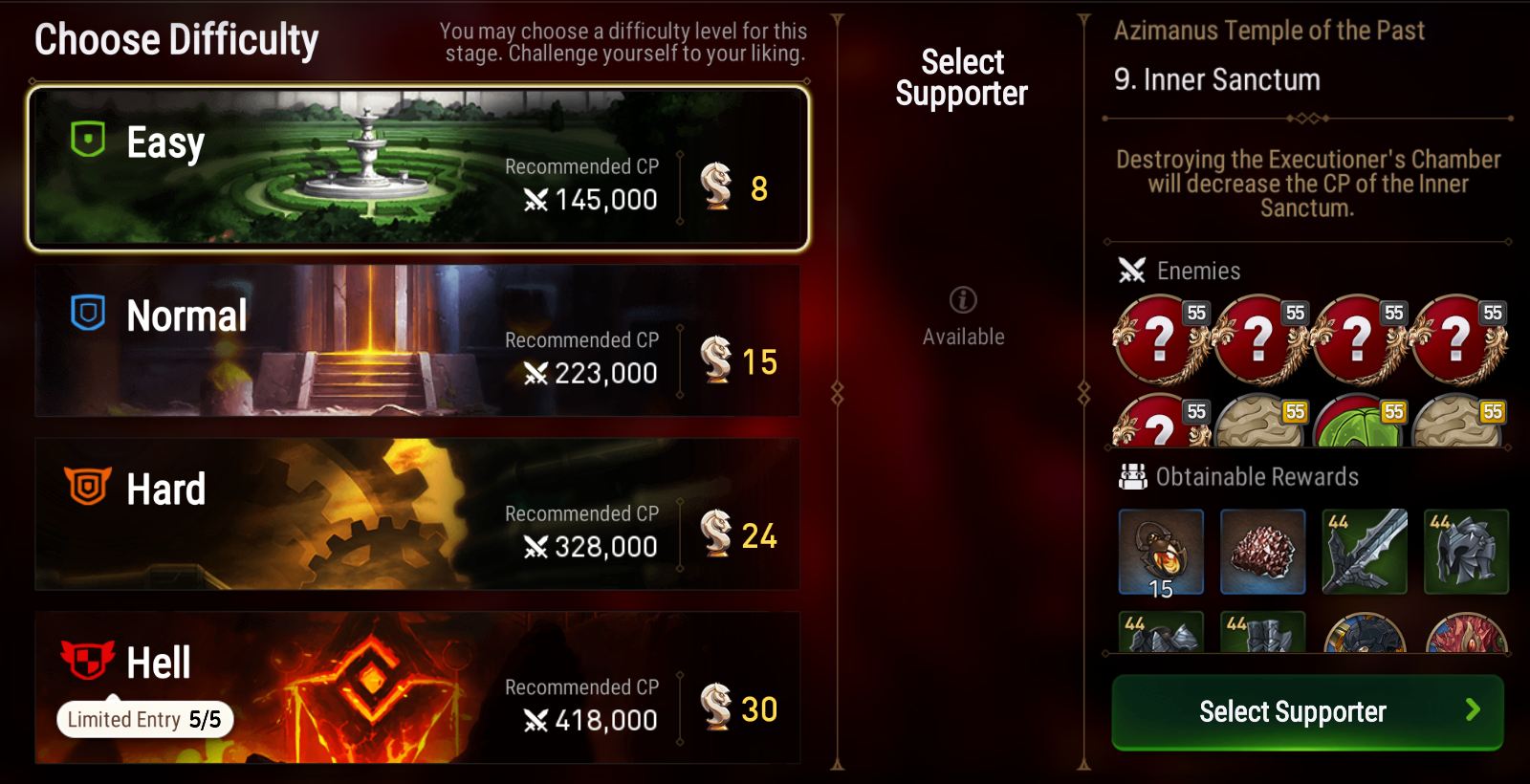Choose the Normal difficulty level
The height and width of the screenshot is (784, 1530).
pyautogui.click(x=418, y=341)
